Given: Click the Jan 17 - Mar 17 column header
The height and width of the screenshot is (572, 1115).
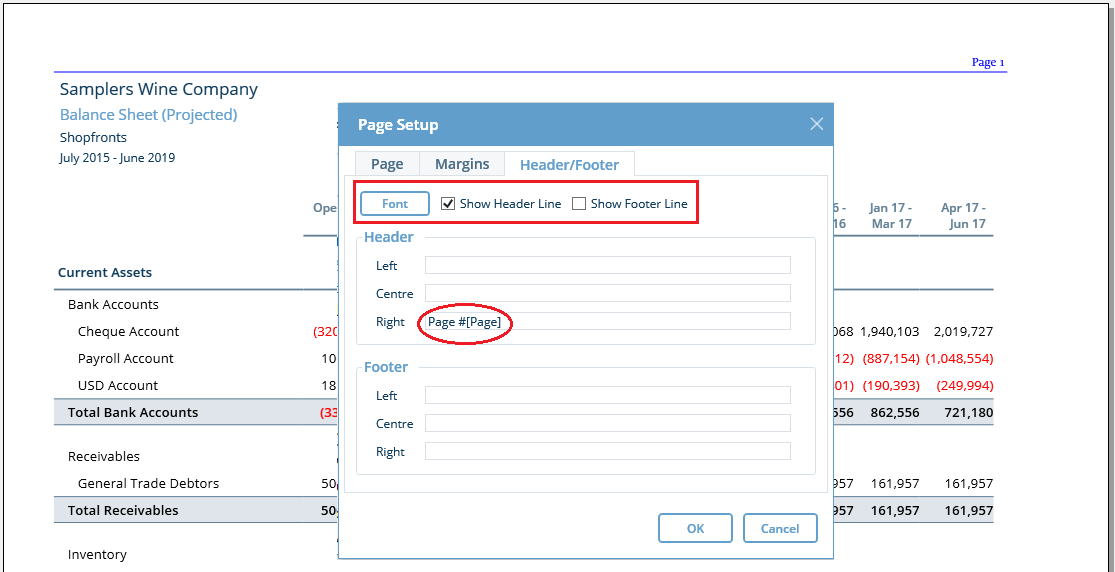Looking at the screenshot, I should pos(890,216).
